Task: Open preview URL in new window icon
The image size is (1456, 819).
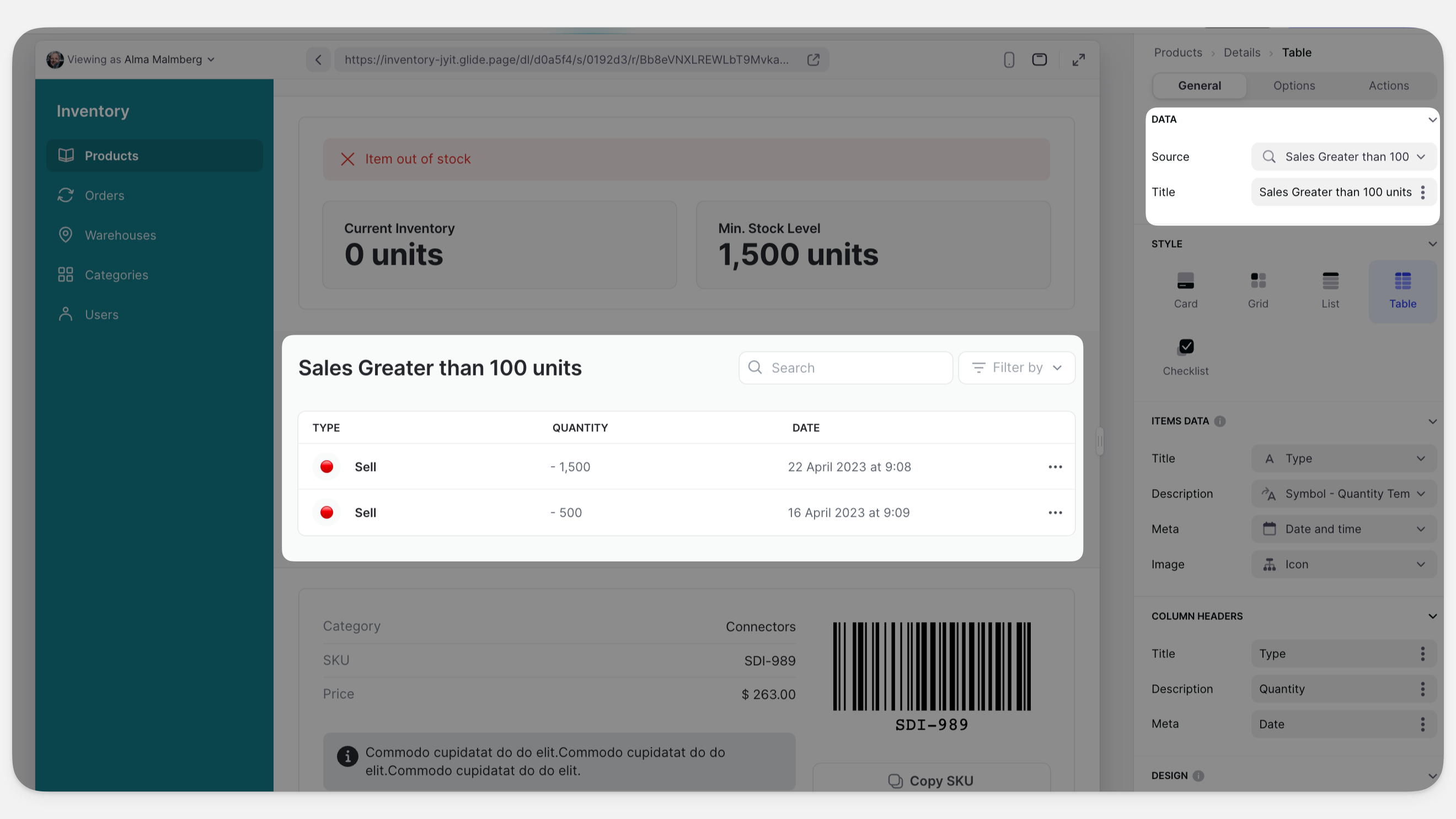Action: pos(813,60)
